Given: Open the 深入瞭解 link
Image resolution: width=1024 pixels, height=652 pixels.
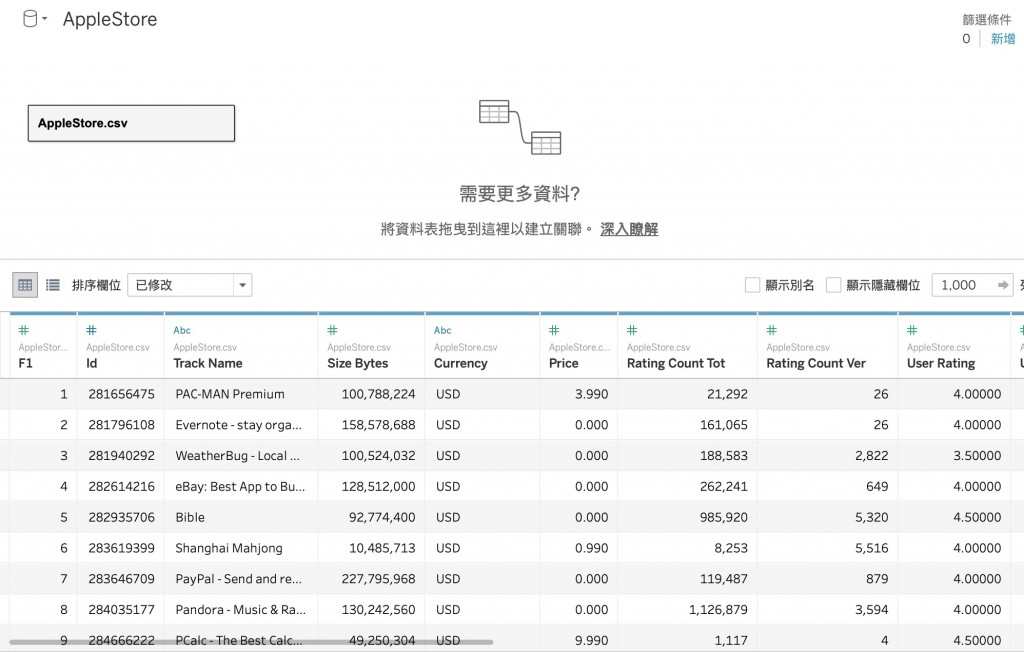Looking at the screenshot, I should pyautogui.click(x=629, y=229).
